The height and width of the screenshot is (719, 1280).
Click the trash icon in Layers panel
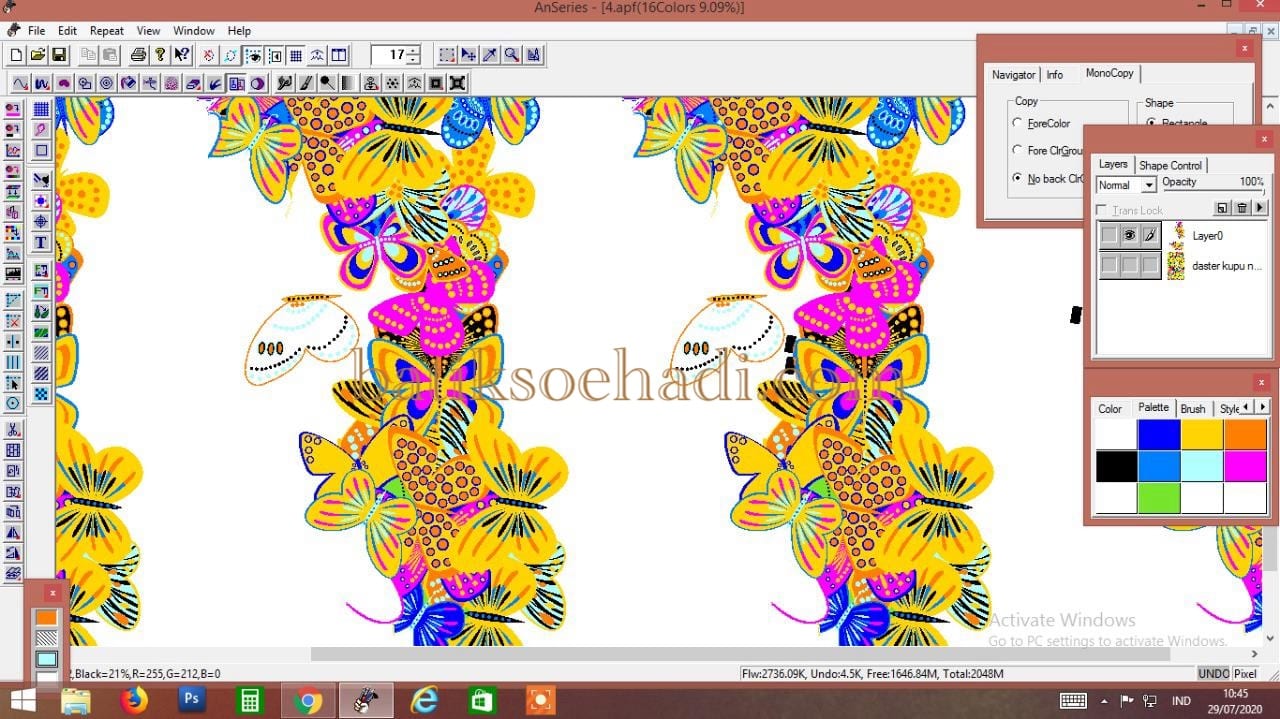(x=1241, y=208)
